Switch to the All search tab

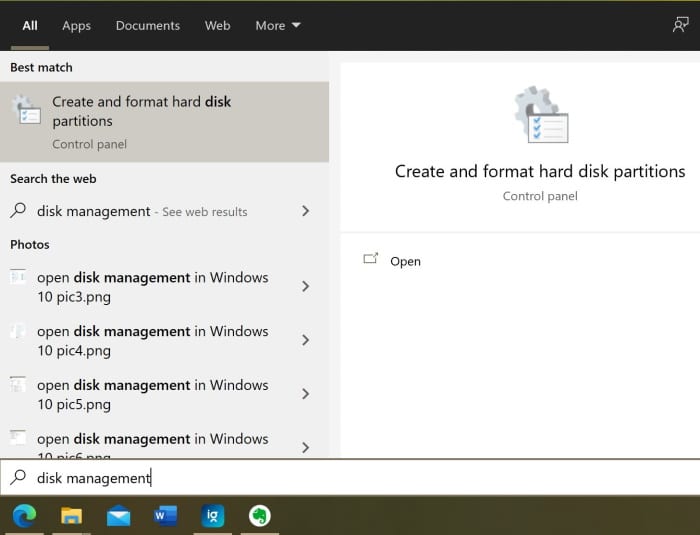(30, 25)
